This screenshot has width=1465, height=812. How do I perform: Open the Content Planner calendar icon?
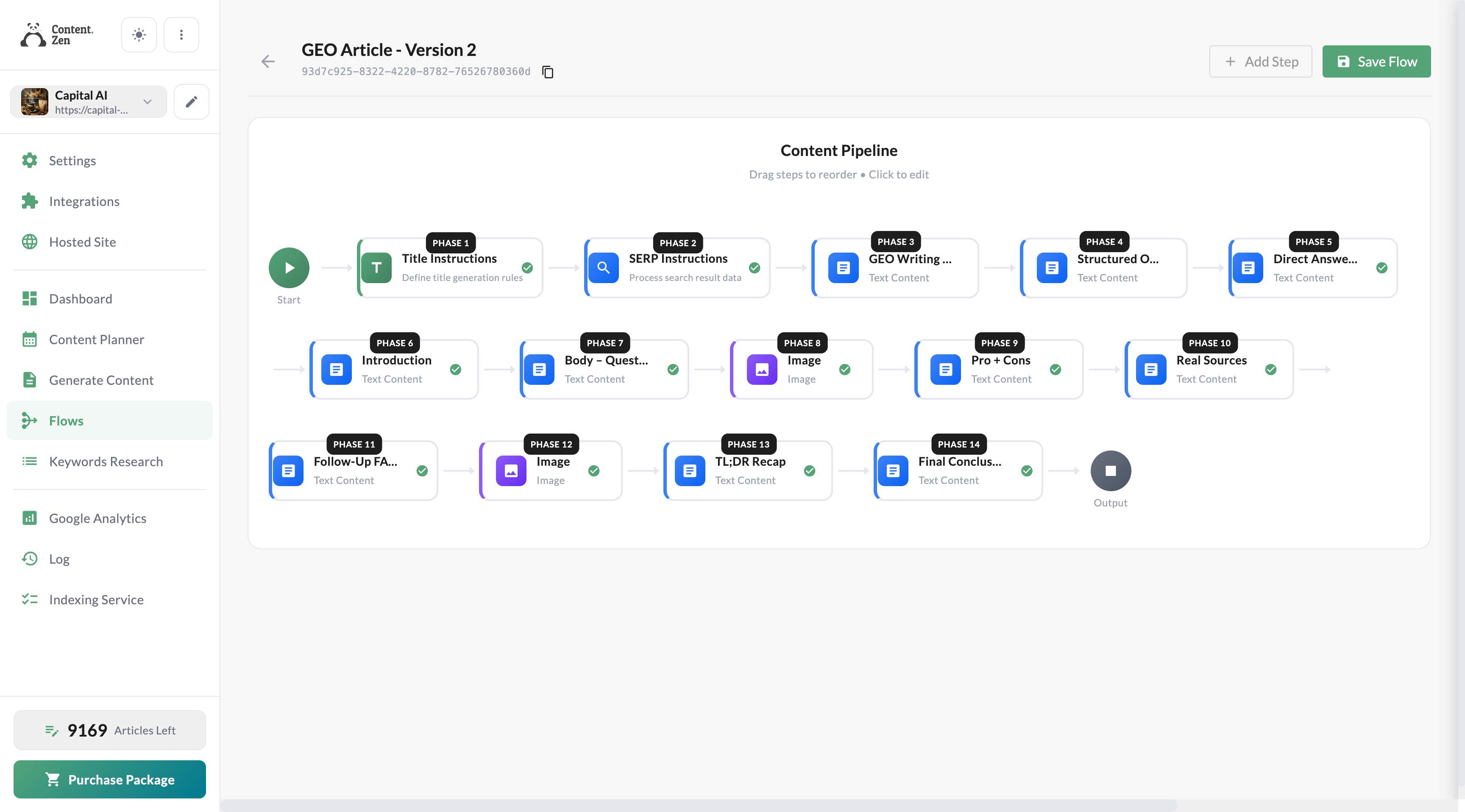coord(30,339)
